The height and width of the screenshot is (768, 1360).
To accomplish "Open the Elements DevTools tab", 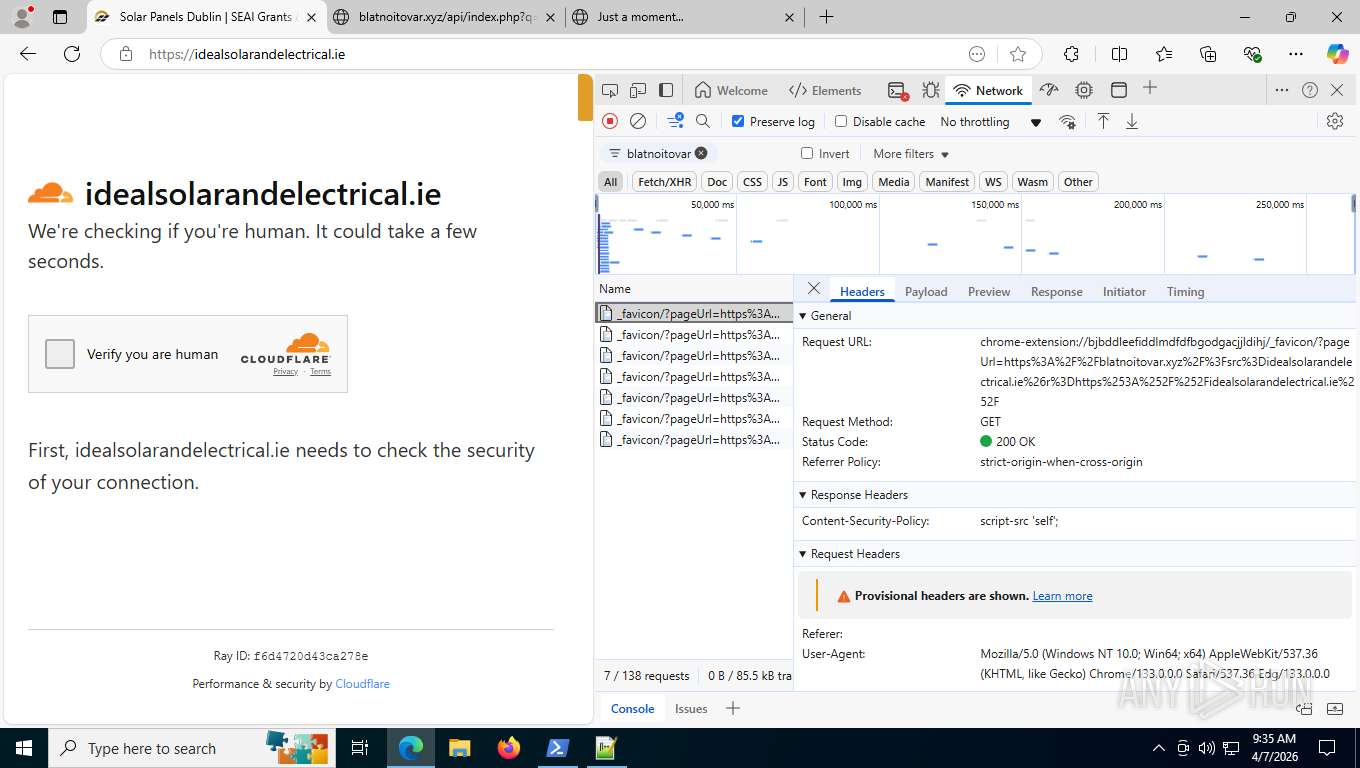I will click(825, 90).
